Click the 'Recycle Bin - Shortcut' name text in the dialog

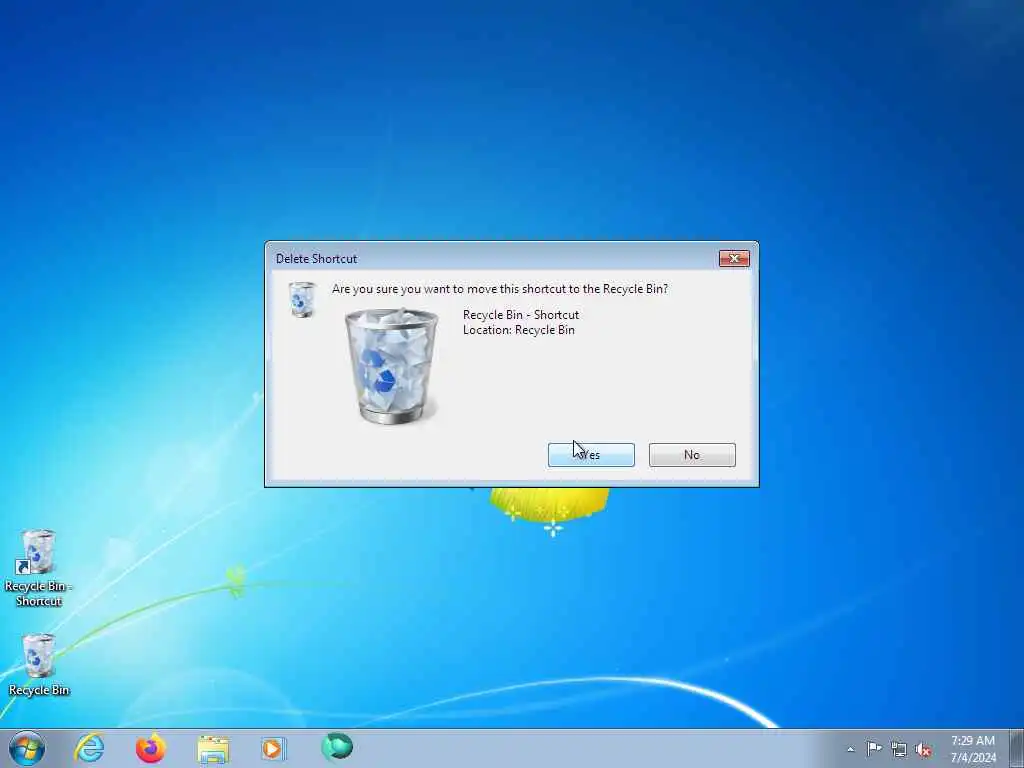click(521, 315)
